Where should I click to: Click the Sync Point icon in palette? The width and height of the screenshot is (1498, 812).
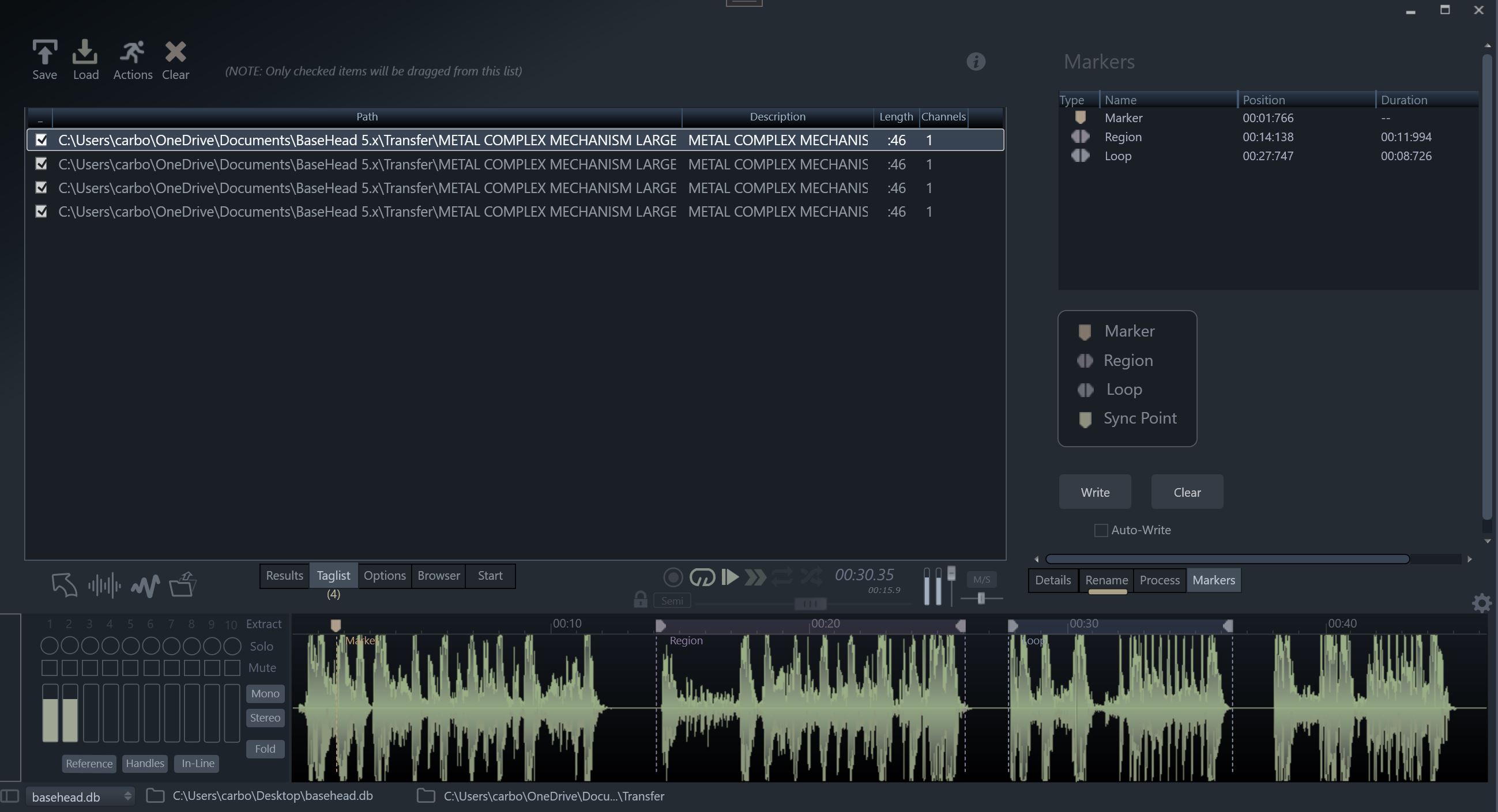1085,419
